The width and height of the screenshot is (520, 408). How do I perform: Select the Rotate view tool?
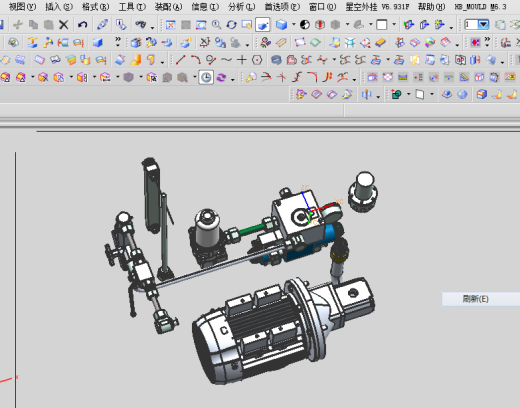[231, 25]
